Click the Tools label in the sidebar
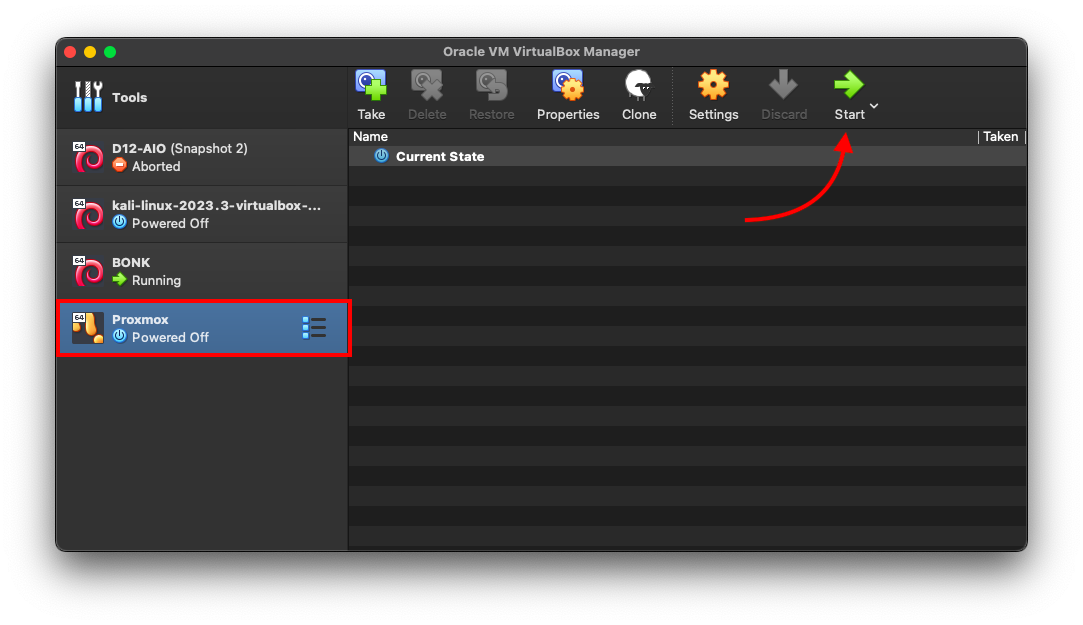The width and height of the screenshot is (1083, 625). coord(130,97)
